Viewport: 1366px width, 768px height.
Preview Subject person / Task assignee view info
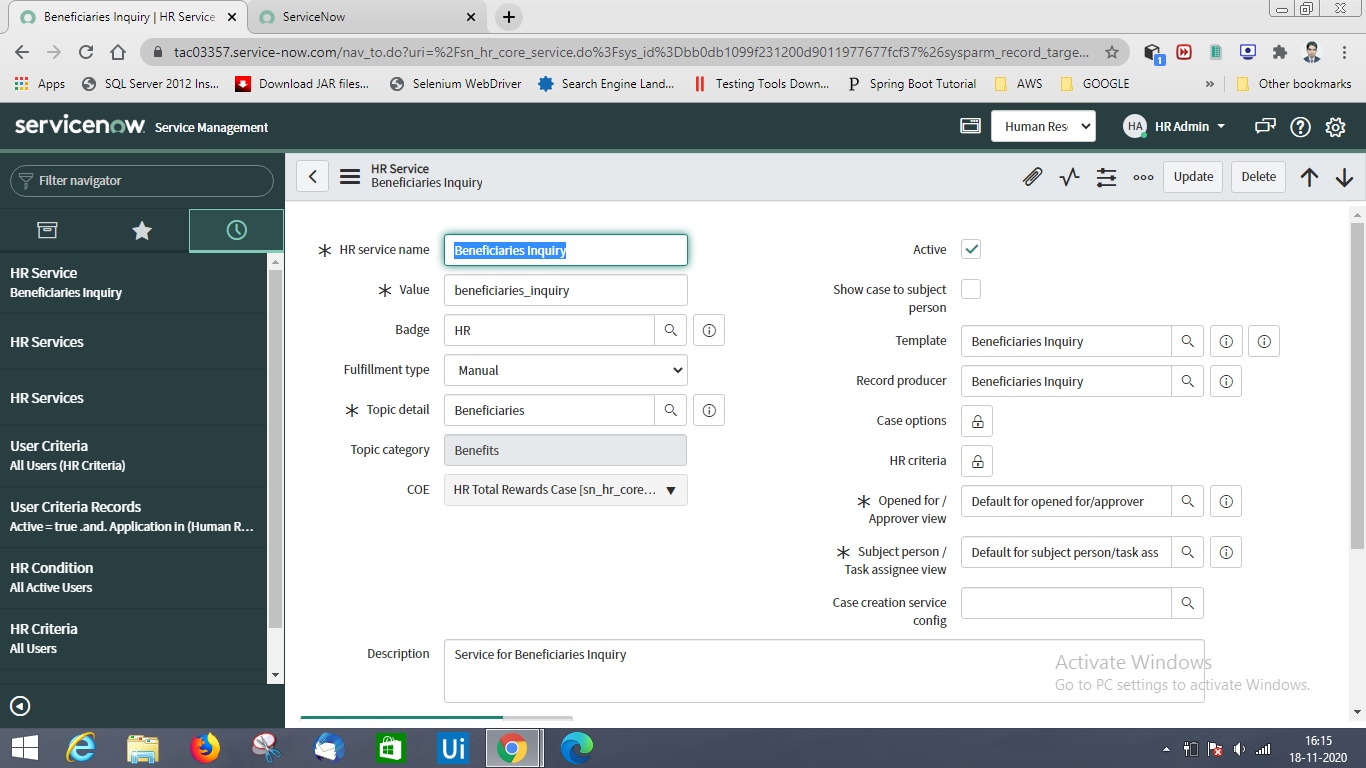[1226, 552]
